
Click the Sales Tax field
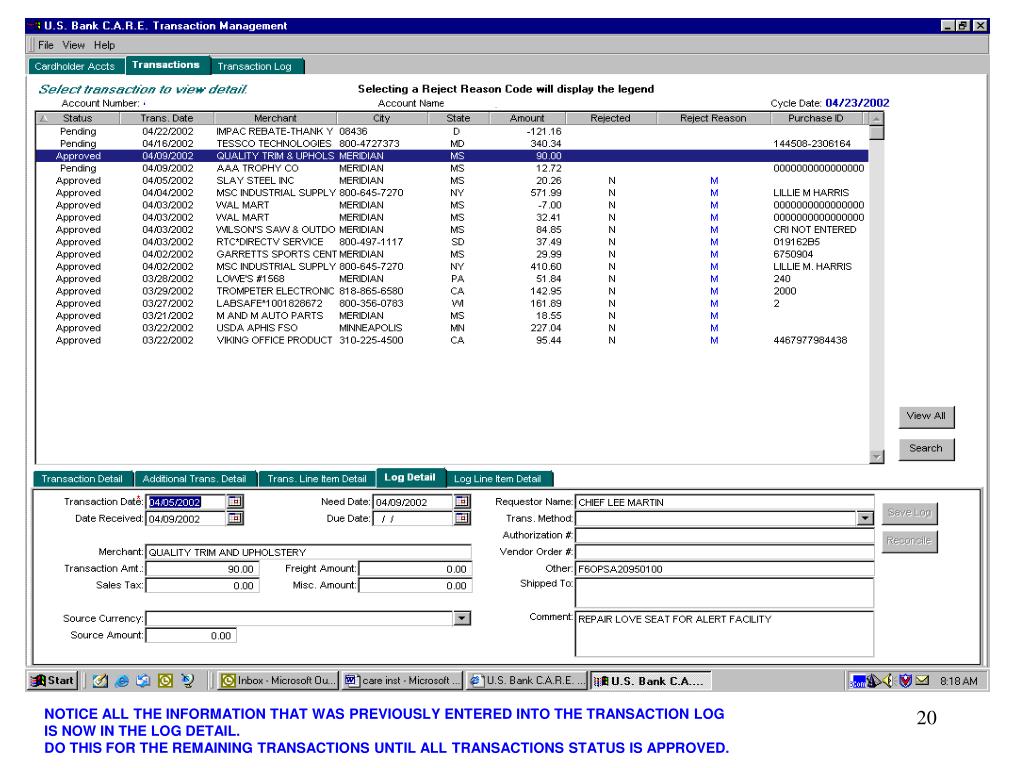(202, 586)
